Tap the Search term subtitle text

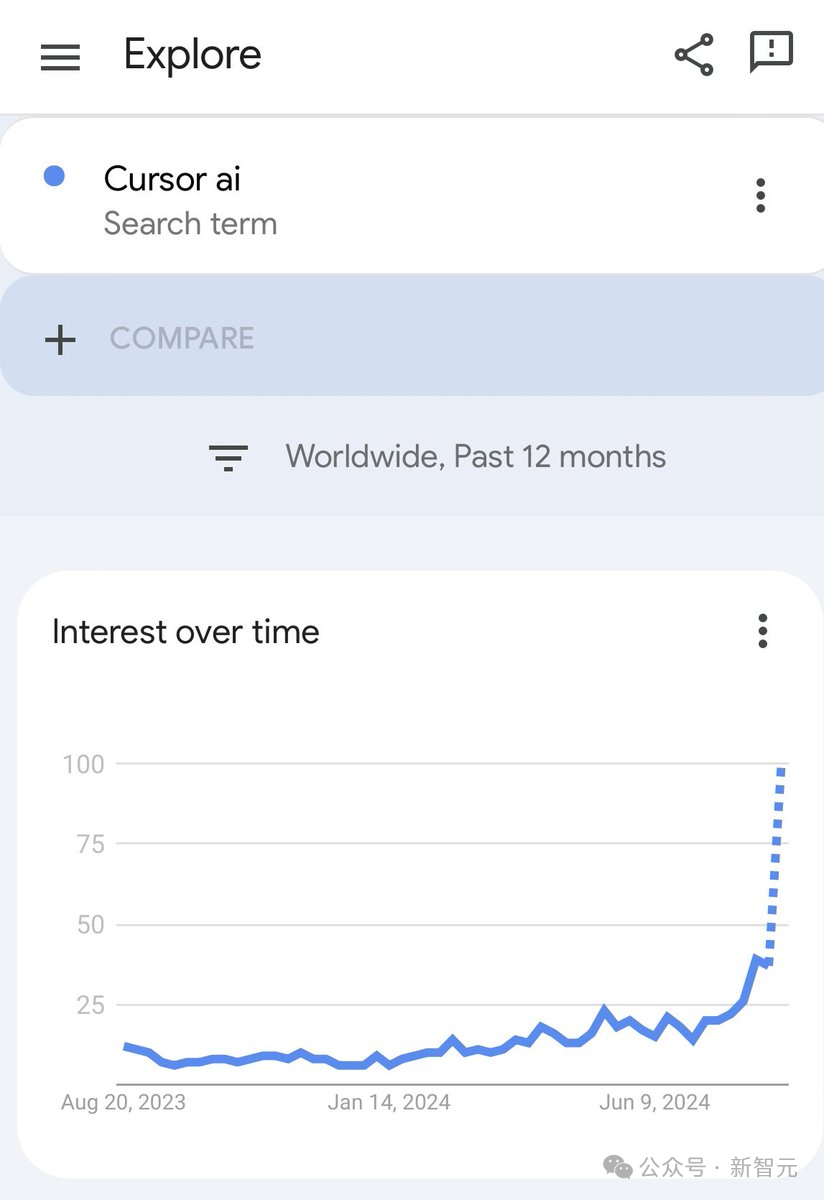[x=190, y=224]
